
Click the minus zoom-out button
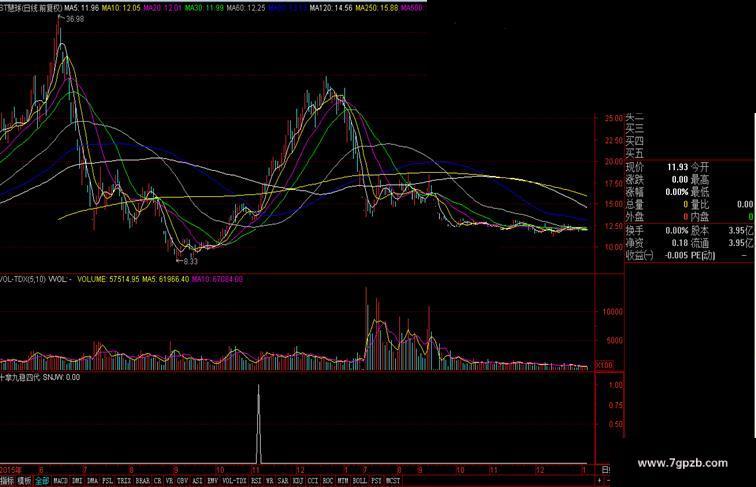tap(607, 481)
